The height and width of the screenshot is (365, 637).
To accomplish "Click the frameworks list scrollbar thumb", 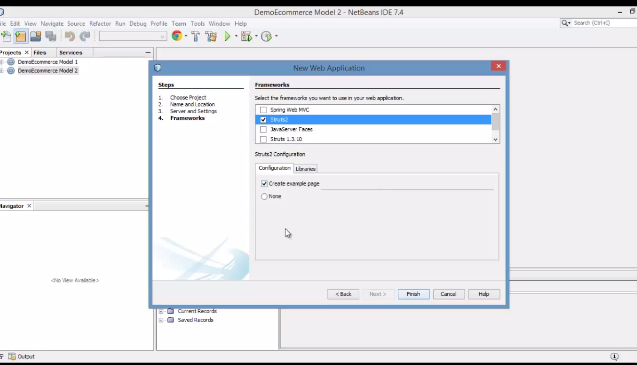I will pos(495,121).
